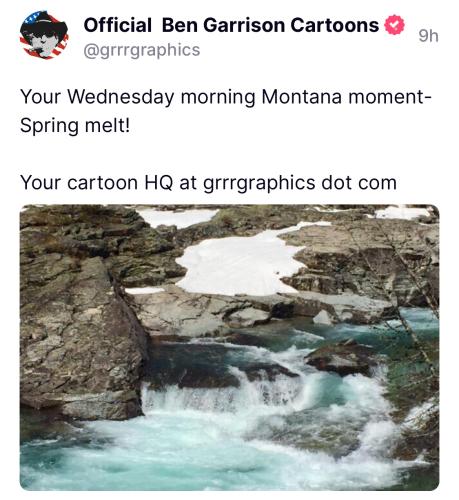Image resolution: width=459 pixels, height=500 pixels.
Task: Click the word "Official" in display name
Action: [x=117, y=25]
